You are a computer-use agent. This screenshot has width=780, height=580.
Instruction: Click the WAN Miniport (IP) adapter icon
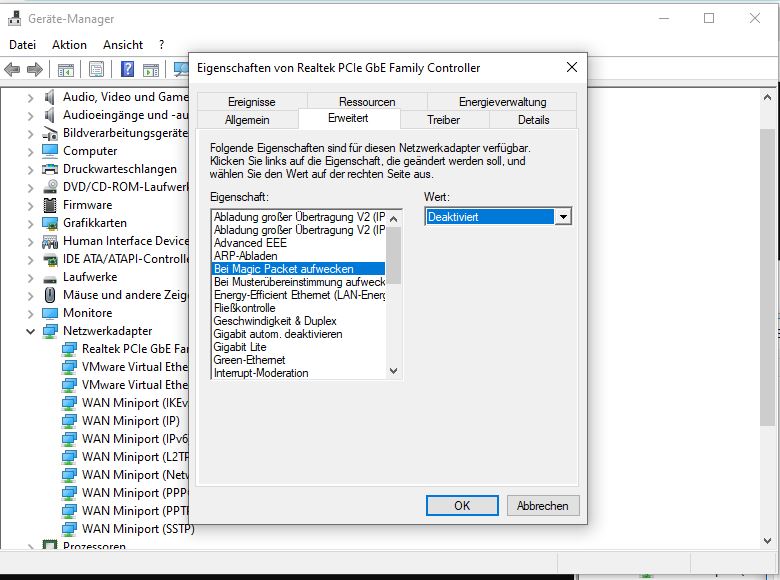[69, 421]
